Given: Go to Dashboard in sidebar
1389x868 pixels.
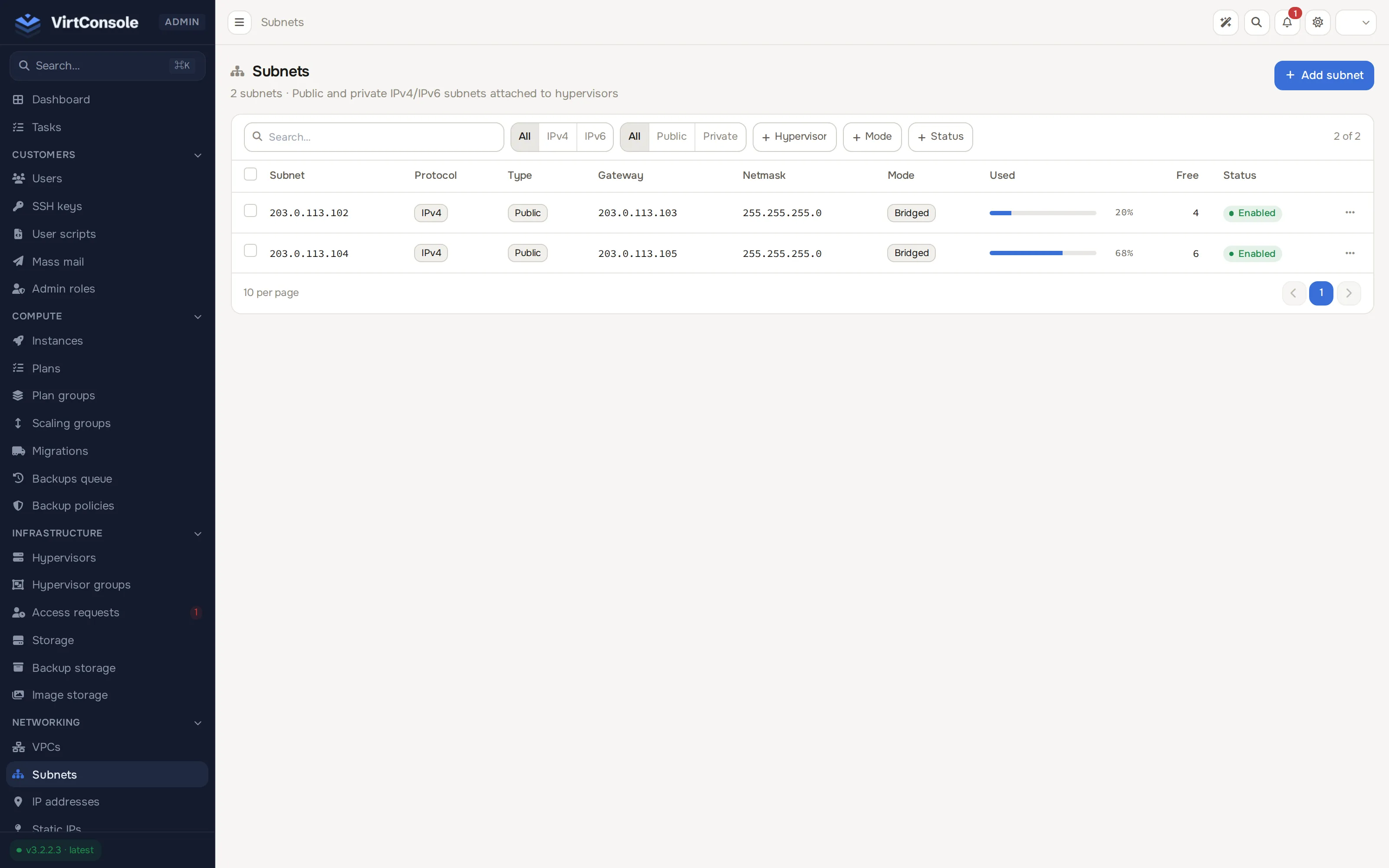Looking at the screenshot, I should tap(107, 99).
